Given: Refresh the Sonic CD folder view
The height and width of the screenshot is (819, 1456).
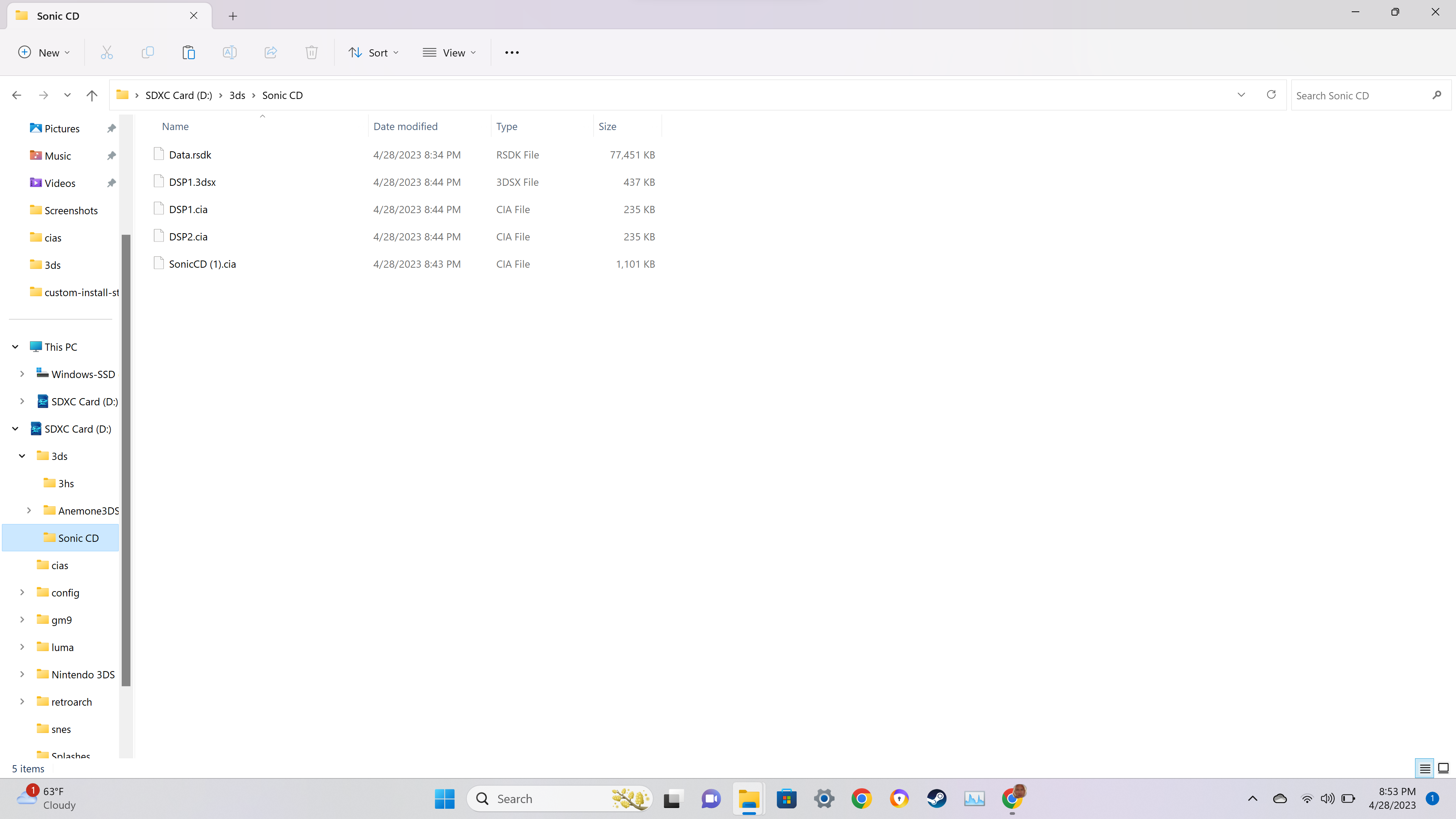Looking at the screenshot, I should tap(1271, 95).
